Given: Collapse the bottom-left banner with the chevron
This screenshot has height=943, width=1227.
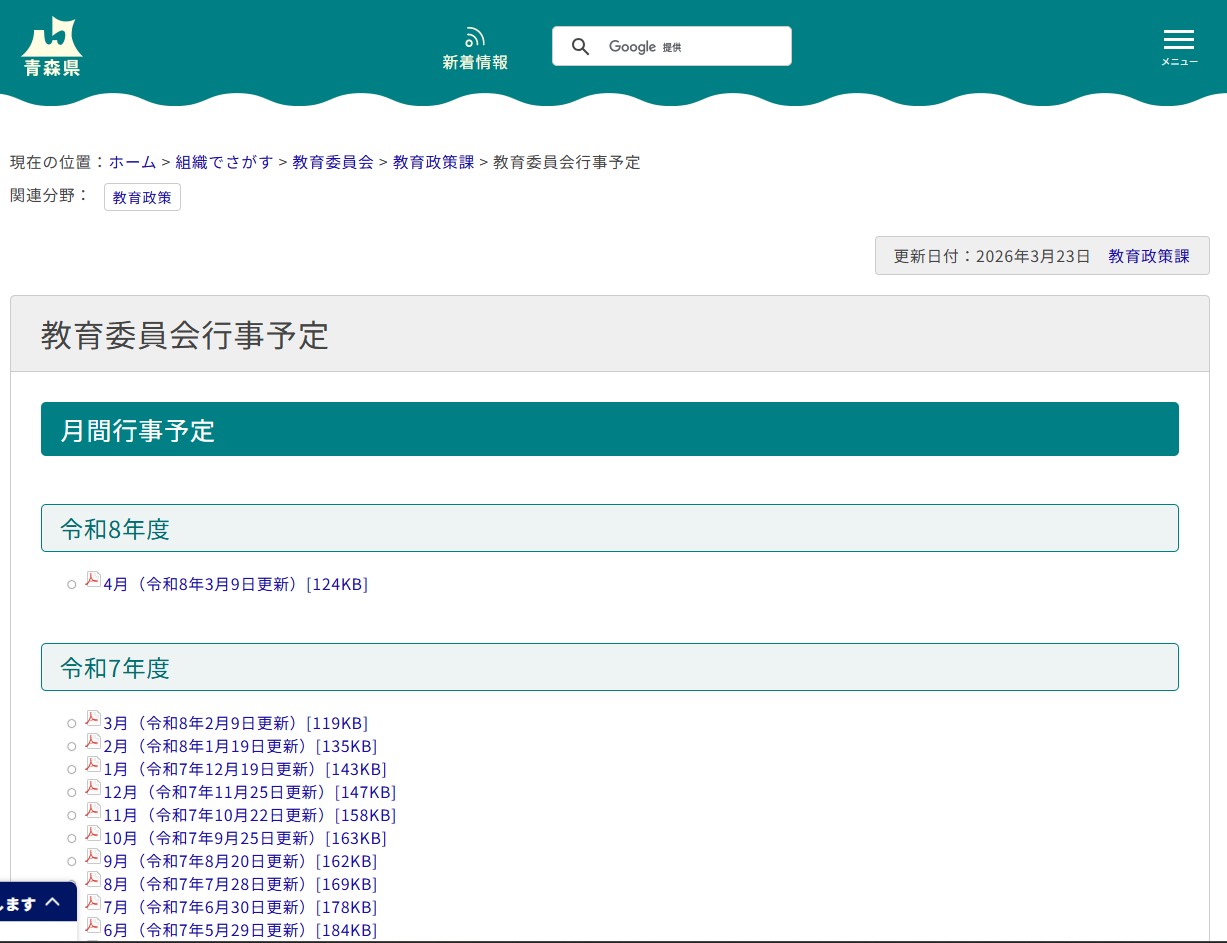Looking at the screenshot, I should click(x=52, y=901).
